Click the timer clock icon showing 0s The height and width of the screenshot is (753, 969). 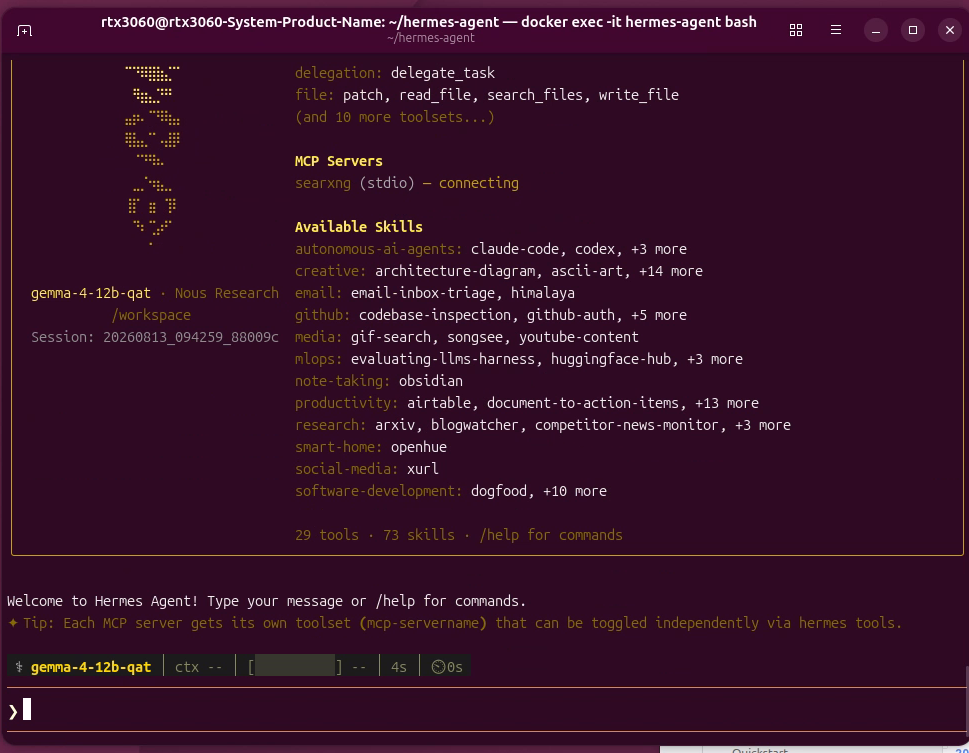click(438, 666)
